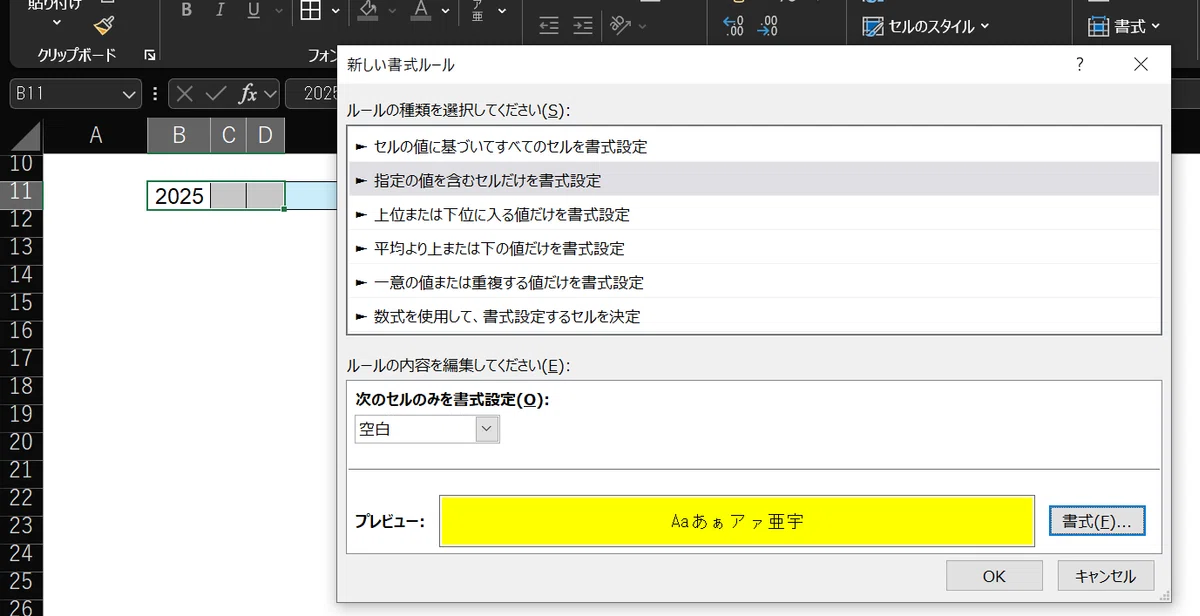
Task: Select column D header
Action: pos(265,136)
